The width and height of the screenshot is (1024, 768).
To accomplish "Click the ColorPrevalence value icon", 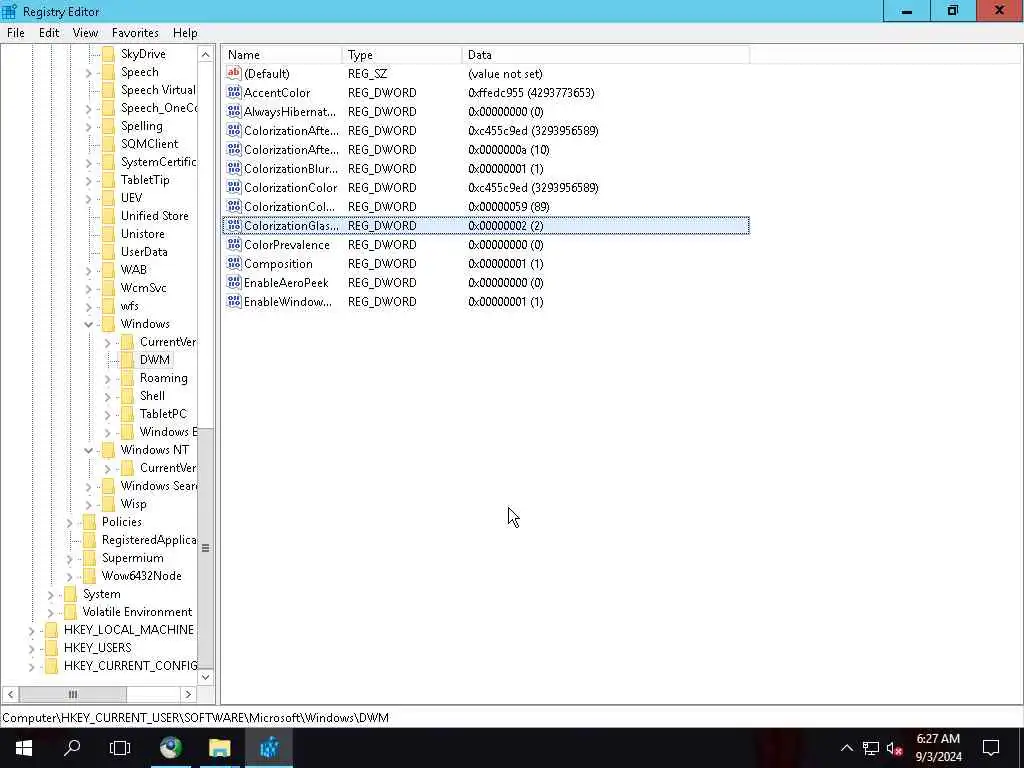I will click(x=234, y=245).
